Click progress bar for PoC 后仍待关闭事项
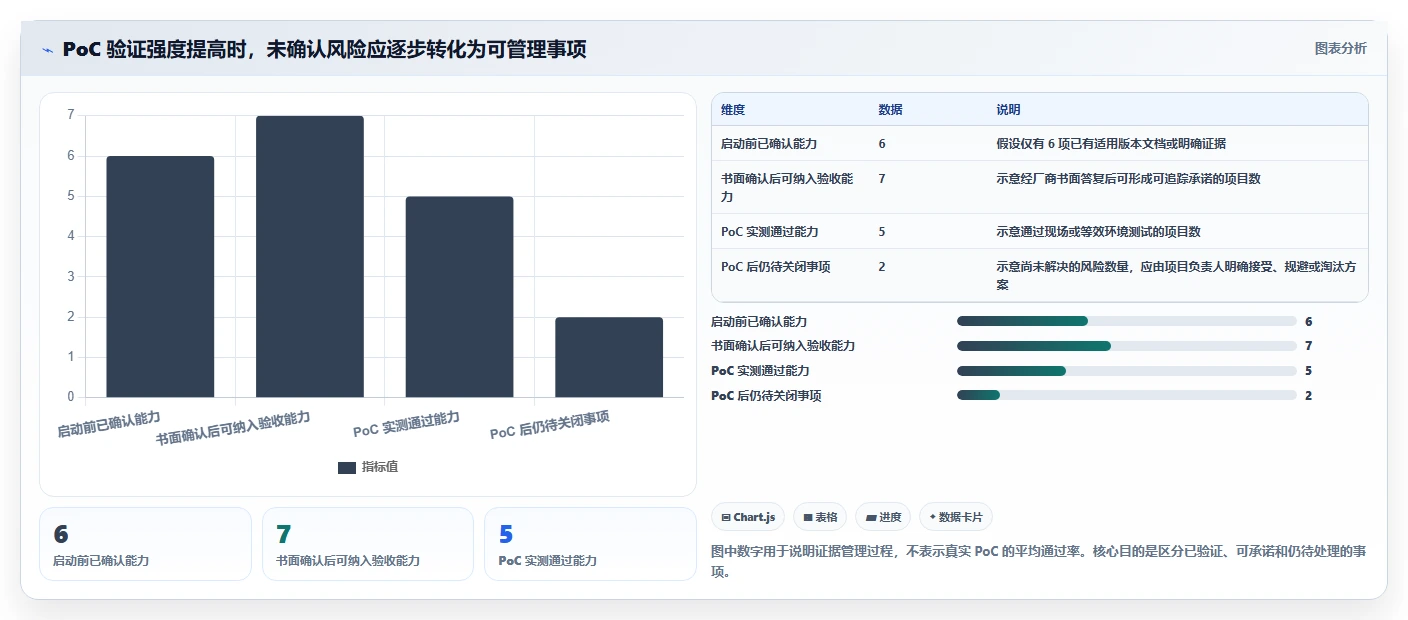 pos(1127,395)
